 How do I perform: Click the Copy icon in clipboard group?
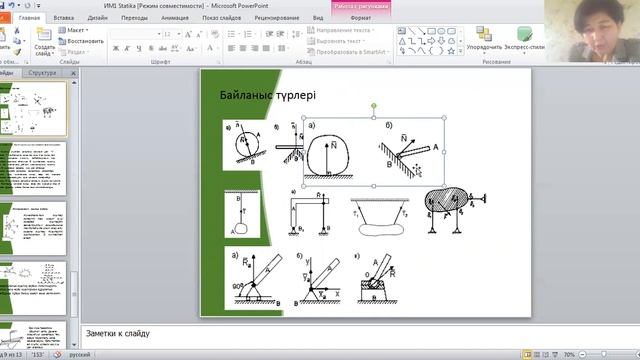pyautogui.click(x=17, y=41)
